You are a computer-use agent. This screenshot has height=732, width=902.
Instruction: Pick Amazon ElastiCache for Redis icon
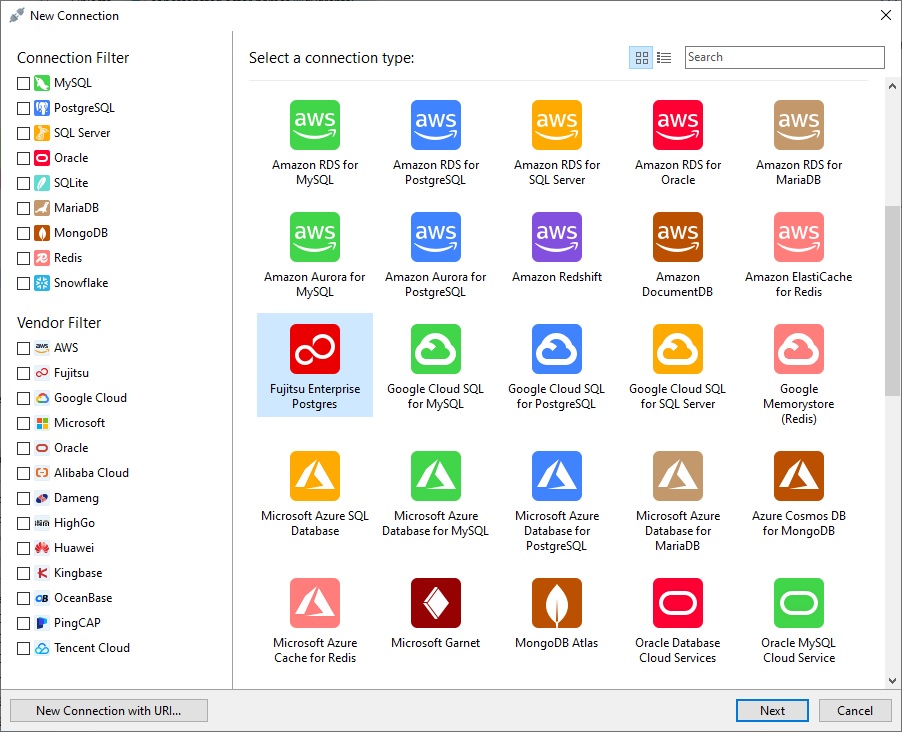pyautogui.click(x=798, y=237)
